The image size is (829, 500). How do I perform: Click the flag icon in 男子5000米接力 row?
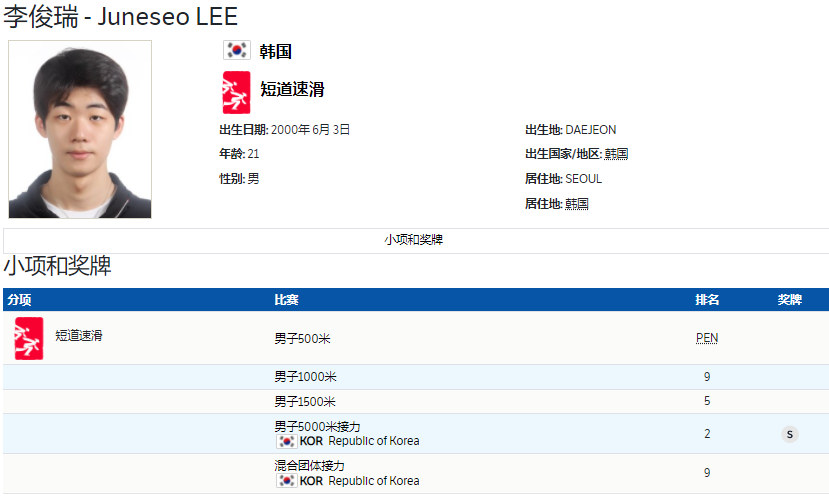pyautogui.click(x=286, y=441)
